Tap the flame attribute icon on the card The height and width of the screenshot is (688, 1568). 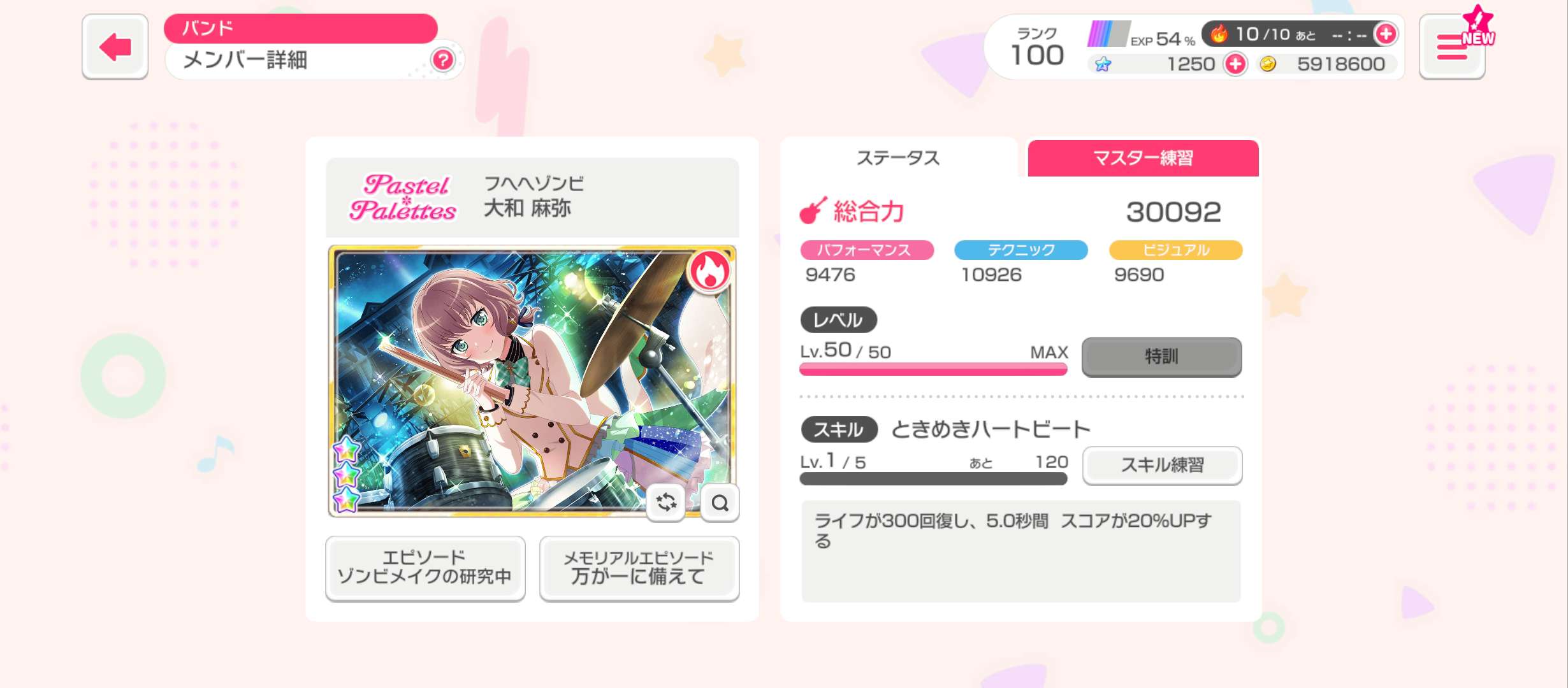click(x=709, y=271)
